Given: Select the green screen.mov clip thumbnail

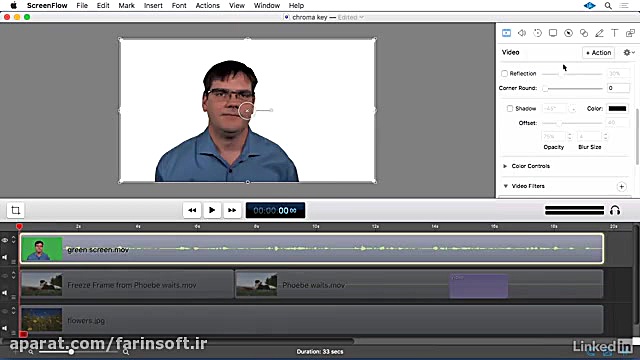Looking at the screenshot, I should coord(42,249).
